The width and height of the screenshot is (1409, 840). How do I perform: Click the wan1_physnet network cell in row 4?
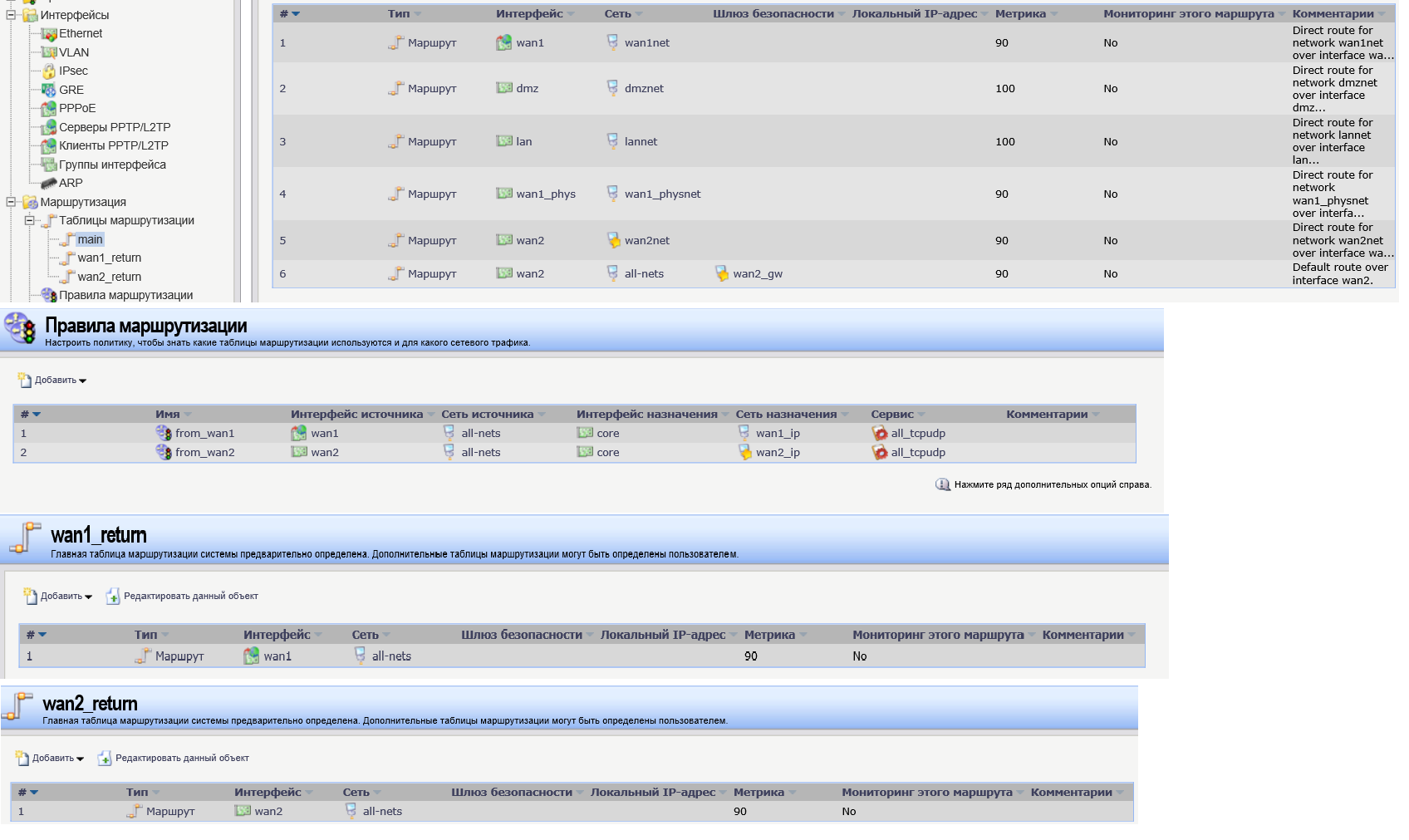point(662,194)
